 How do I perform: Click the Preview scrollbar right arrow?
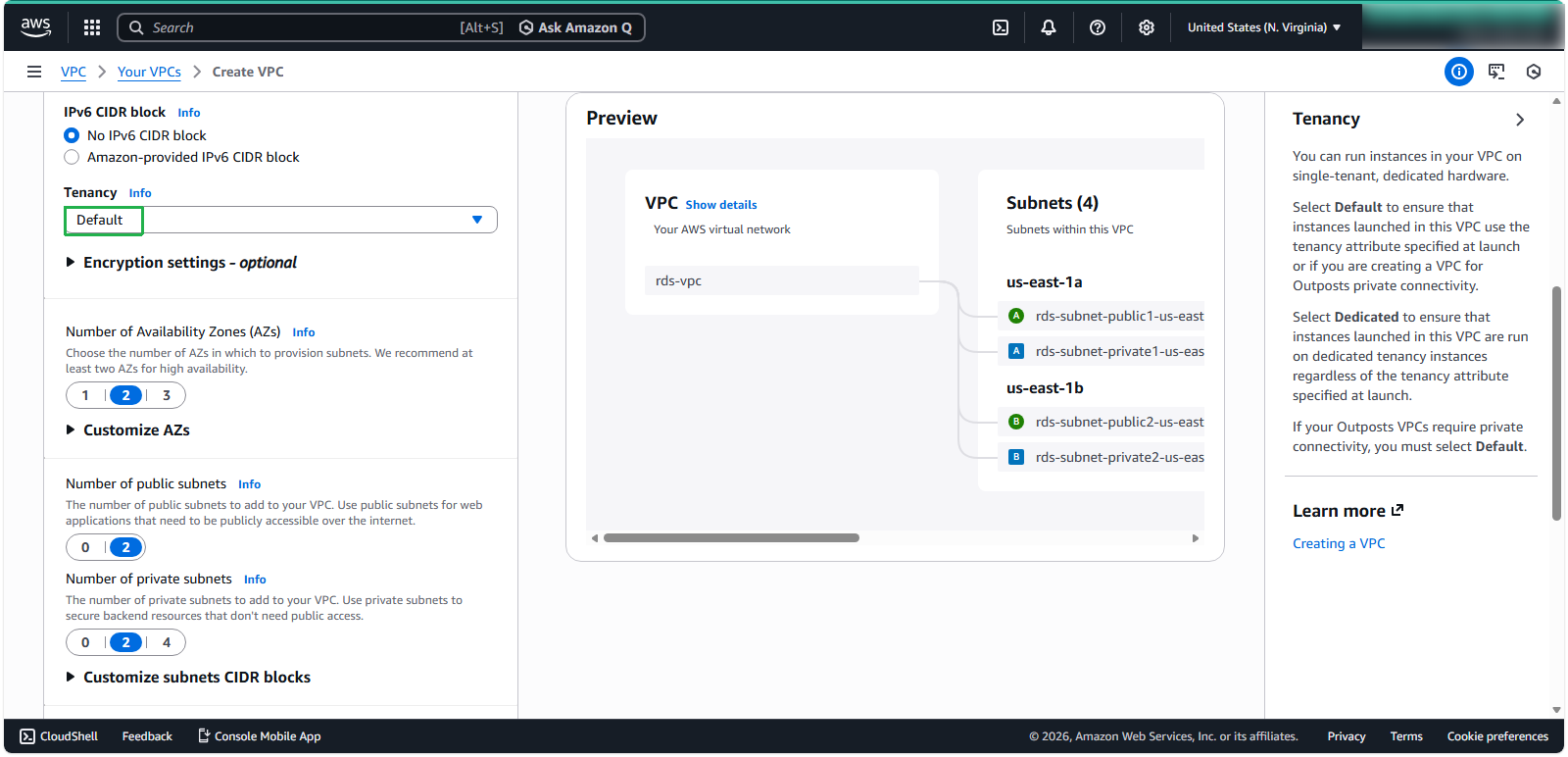click(1196, 538)
